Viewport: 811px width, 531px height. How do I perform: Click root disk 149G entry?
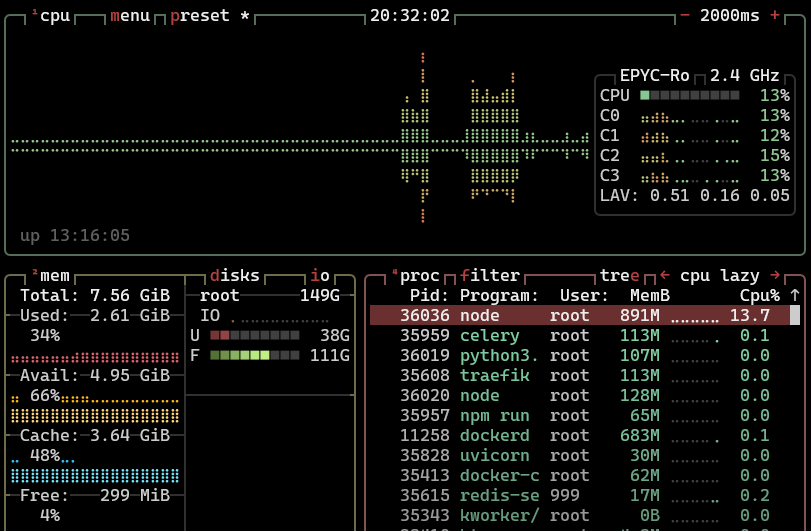(x=269, y=295)
